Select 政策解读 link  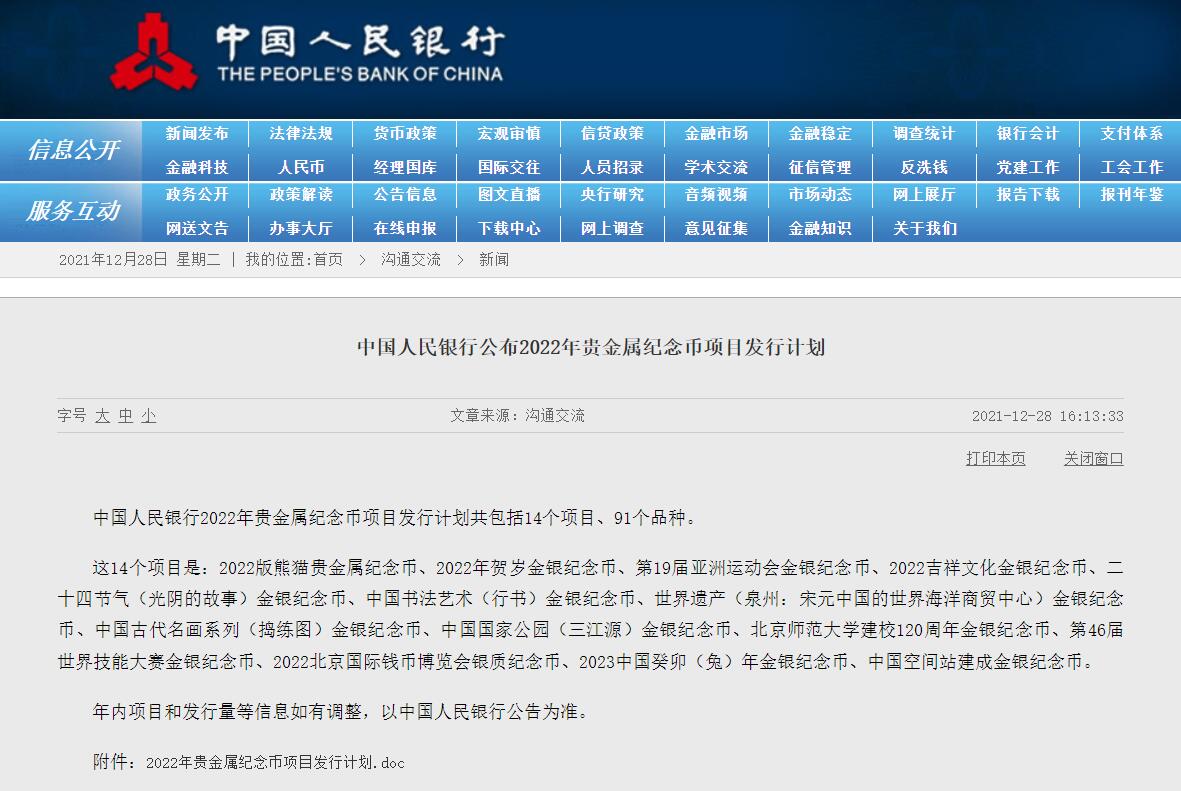pyautogui.click(x=301, y=194)
